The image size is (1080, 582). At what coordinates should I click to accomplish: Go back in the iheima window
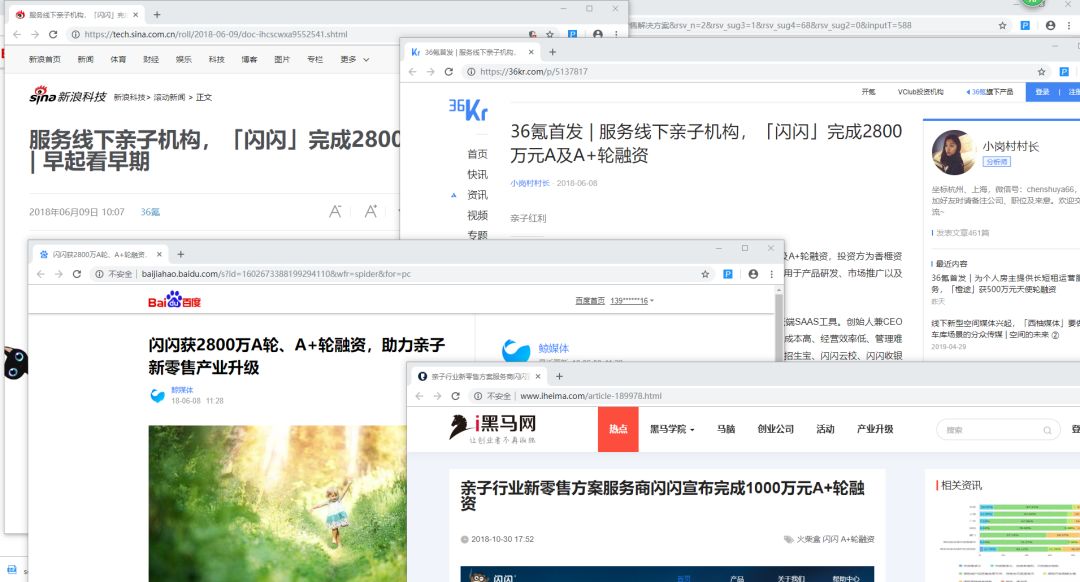point(419,396)
